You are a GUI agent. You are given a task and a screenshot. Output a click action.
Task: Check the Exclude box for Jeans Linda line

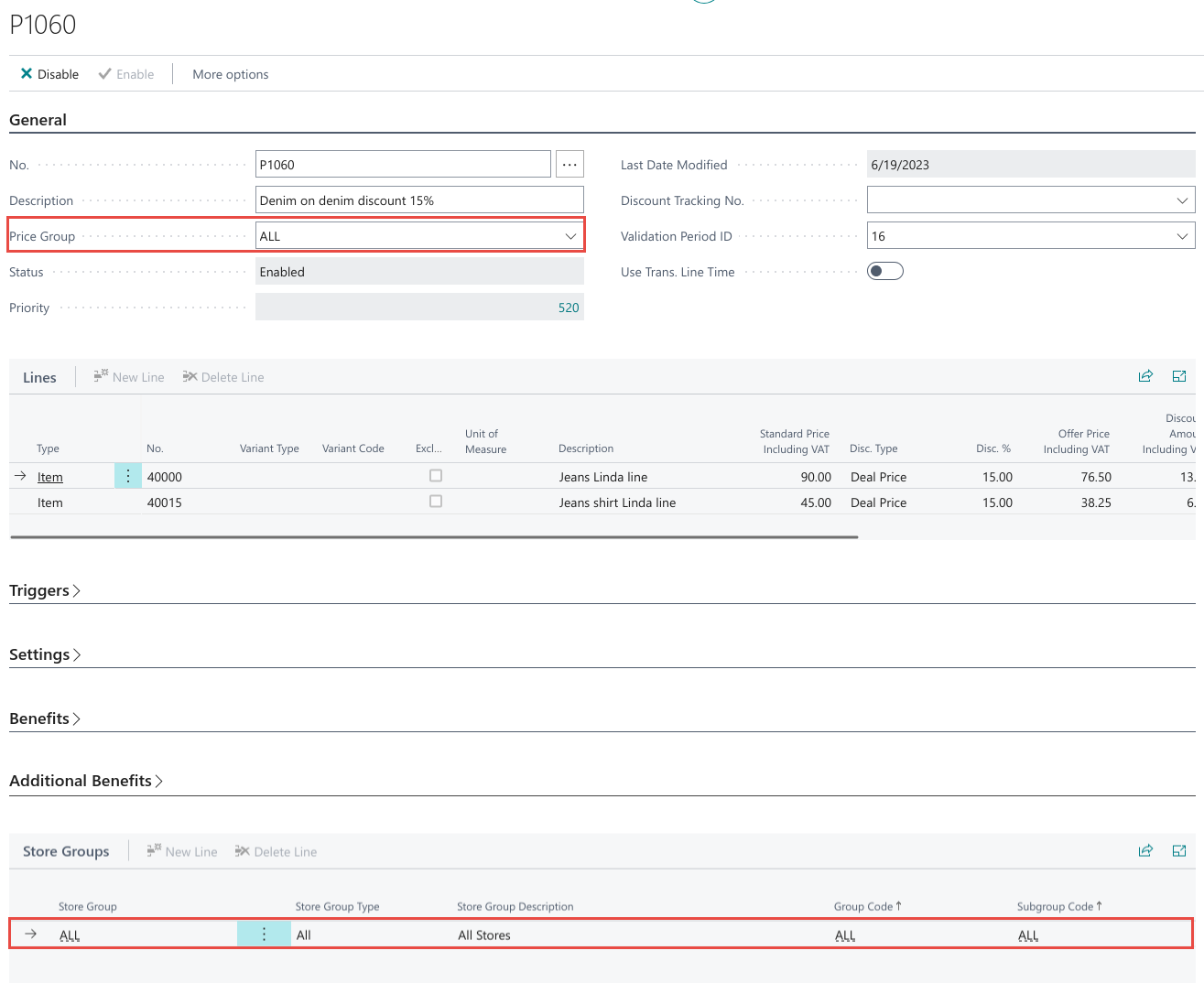coord(436,476)
